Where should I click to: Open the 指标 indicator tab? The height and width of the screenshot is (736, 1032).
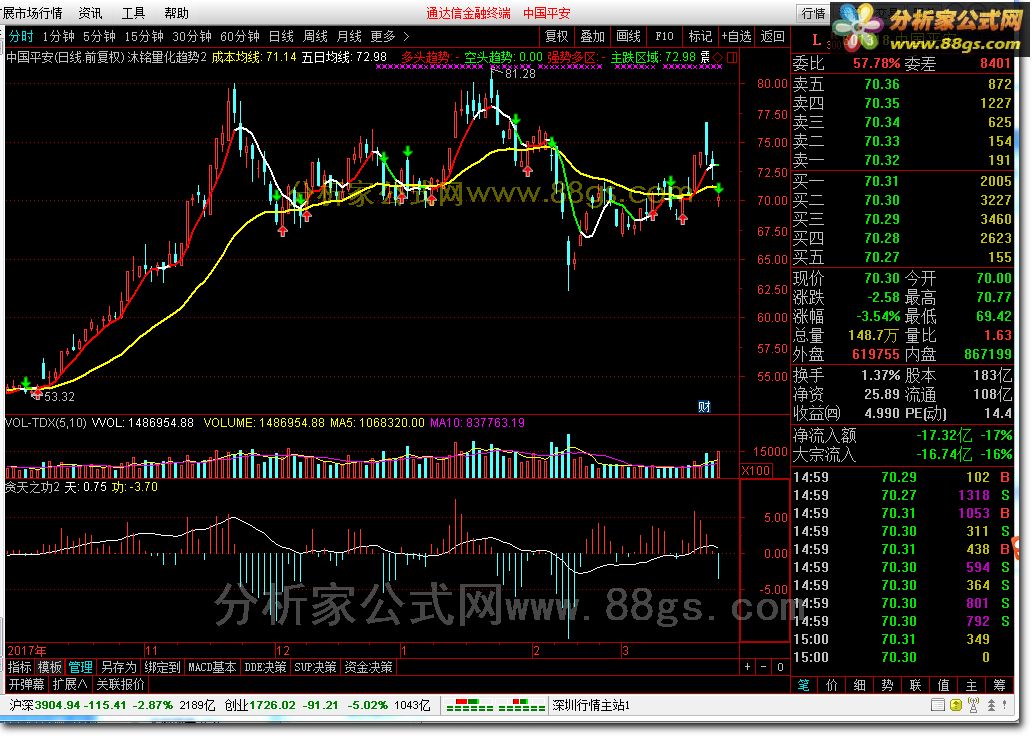tap(20, 667)
